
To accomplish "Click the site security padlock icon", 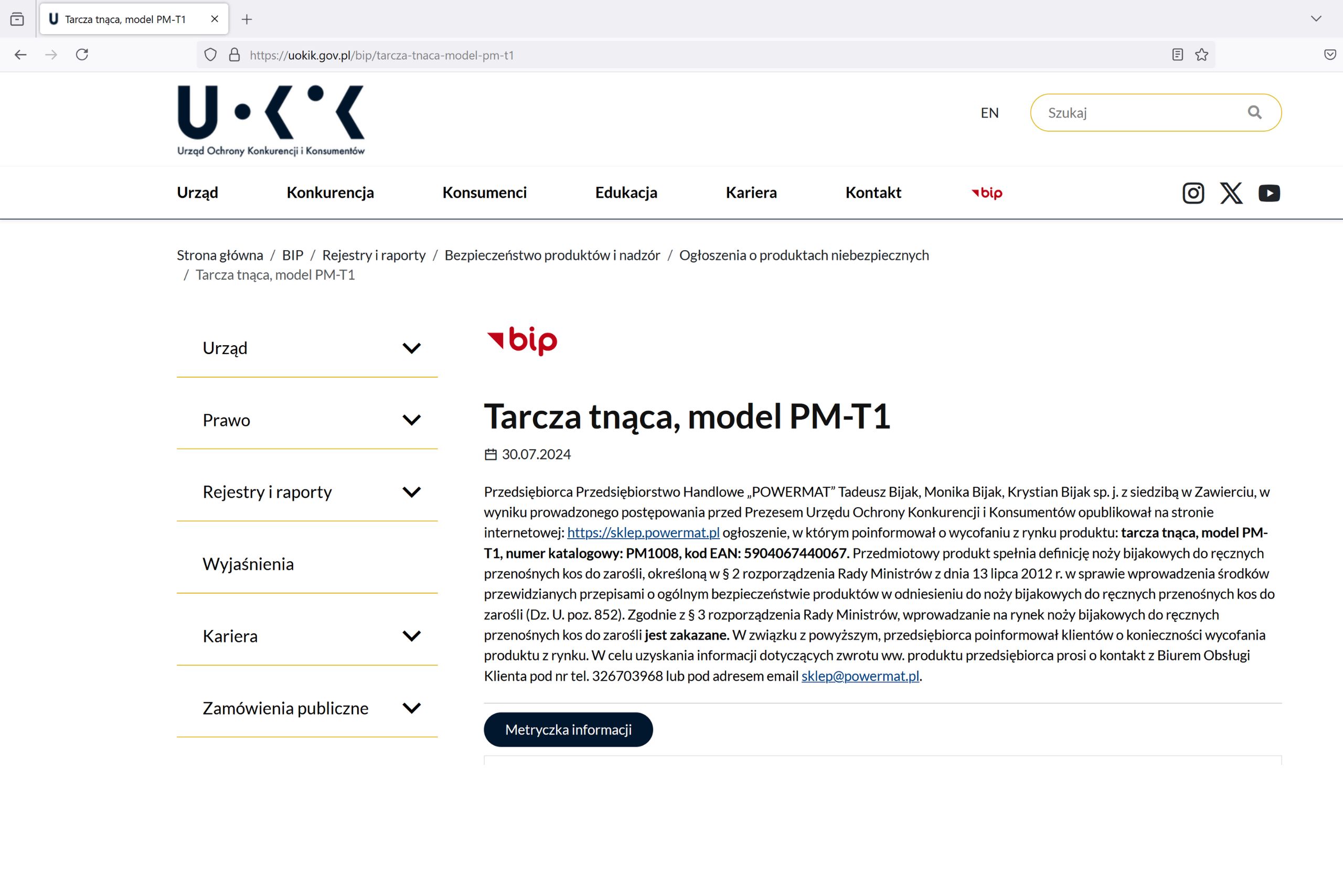I will [x=235, y=55].
